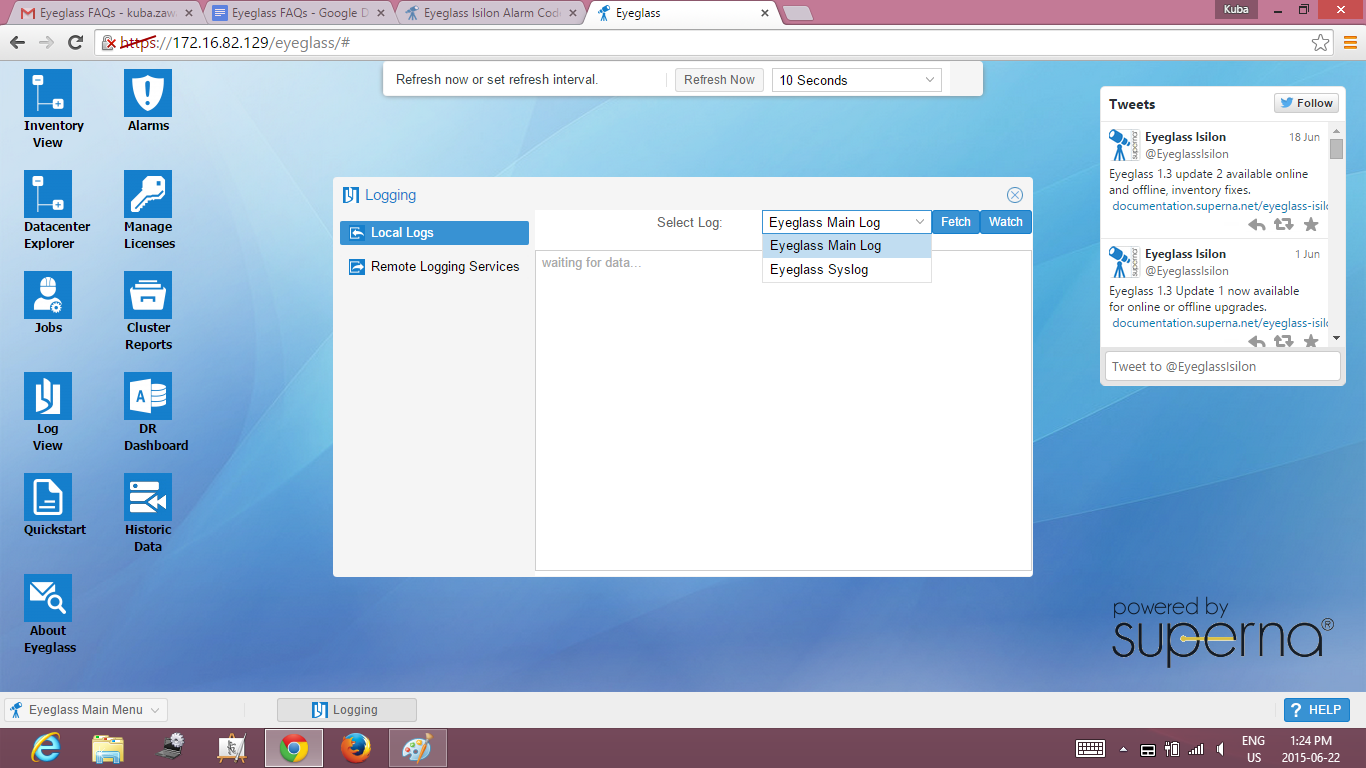Open the Quickstart document icon
Screen dimensions: 1366x768
pyautogui.click(x=48, y=497)
